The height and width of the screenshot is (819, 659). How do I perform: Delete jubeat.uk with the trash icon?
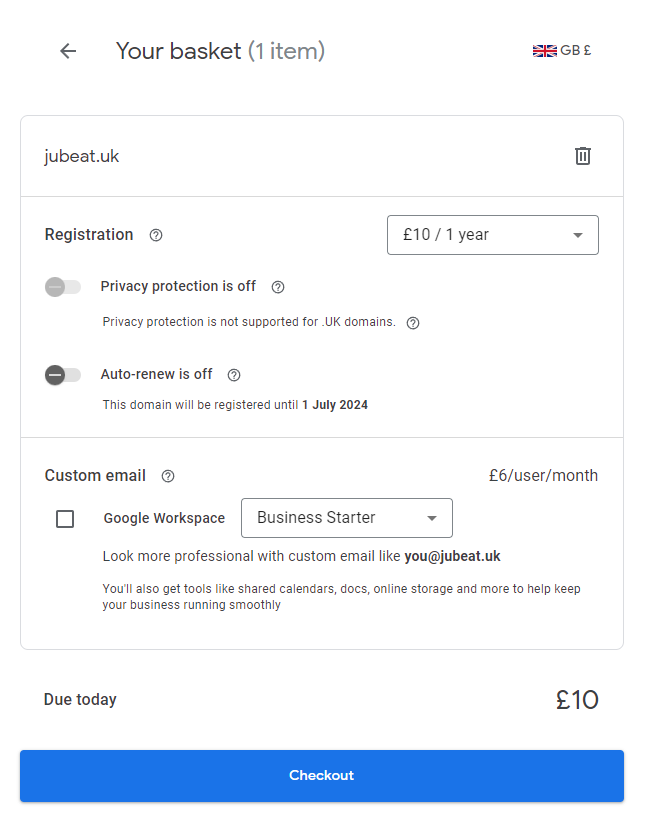pos(583,156)
